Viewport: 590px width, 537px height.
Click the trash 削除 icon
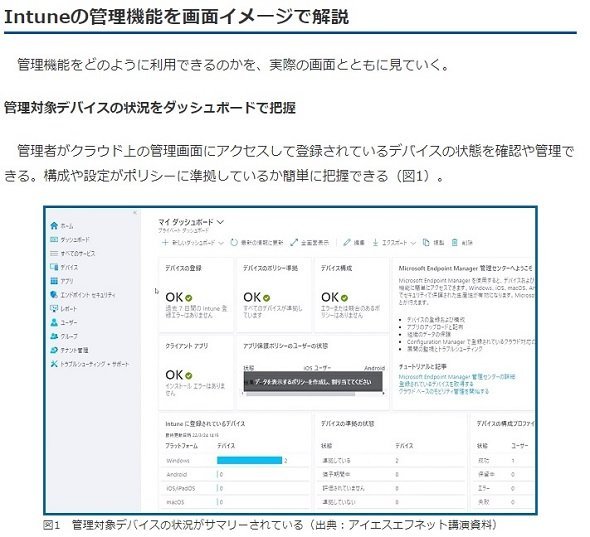pos(455,243)
